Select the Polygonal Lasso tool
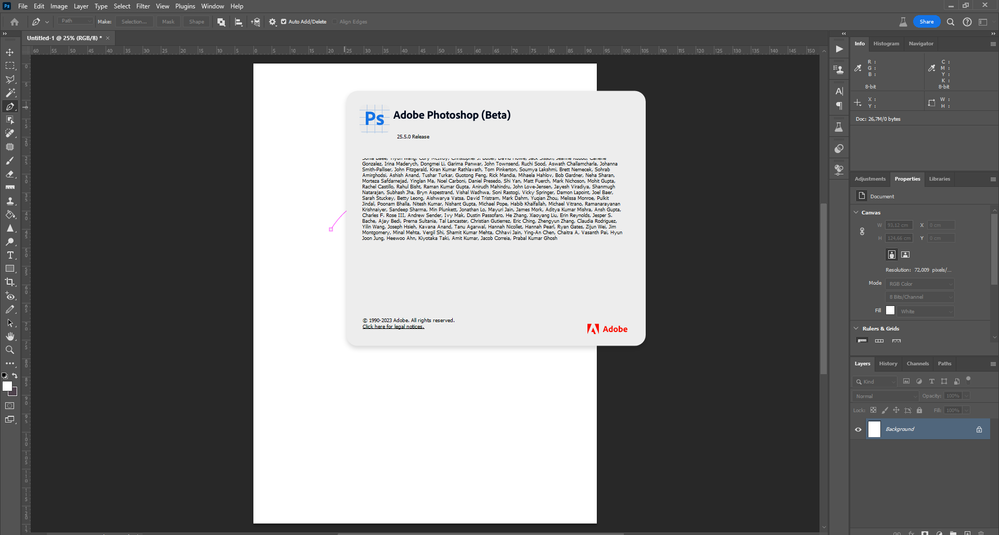This screenshot has height=535, width=999. tap(10, 80)
